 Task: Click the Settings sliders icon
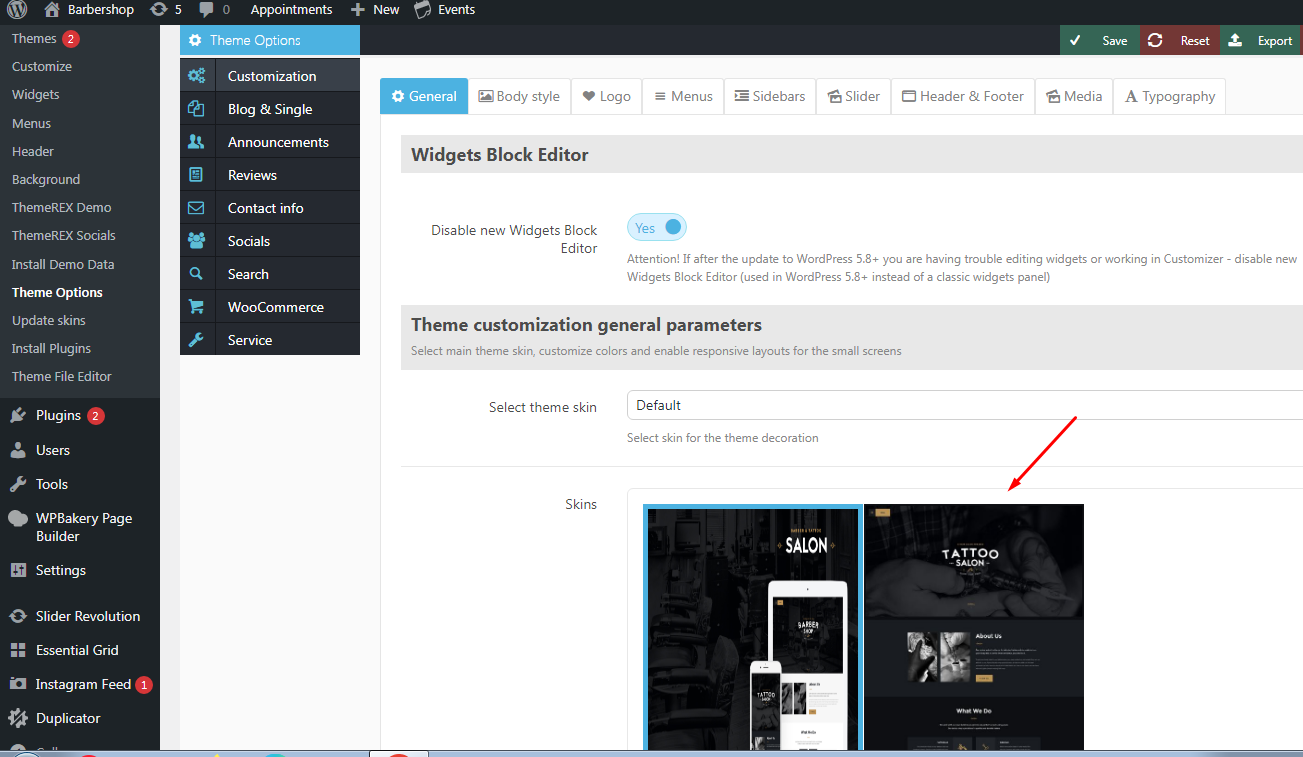18,570
